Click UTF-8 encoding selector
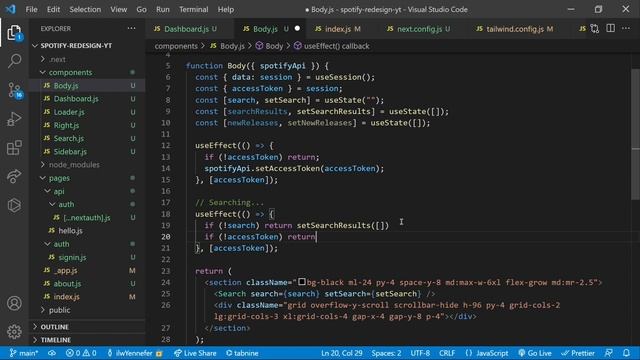This screenshot has width=640, height=360. [x=420, y=353]
